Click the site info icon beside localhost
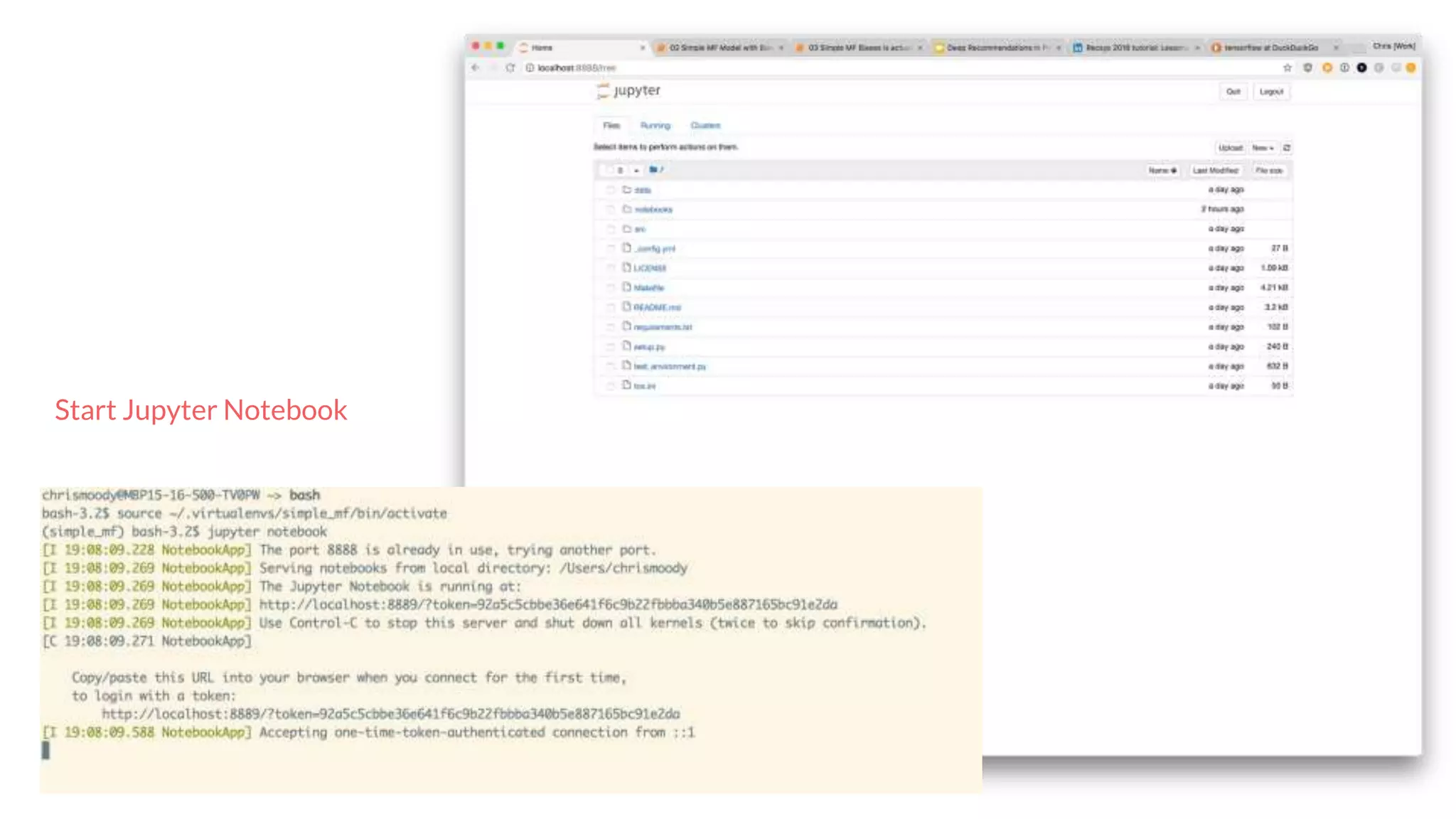 tap(530, 68)
